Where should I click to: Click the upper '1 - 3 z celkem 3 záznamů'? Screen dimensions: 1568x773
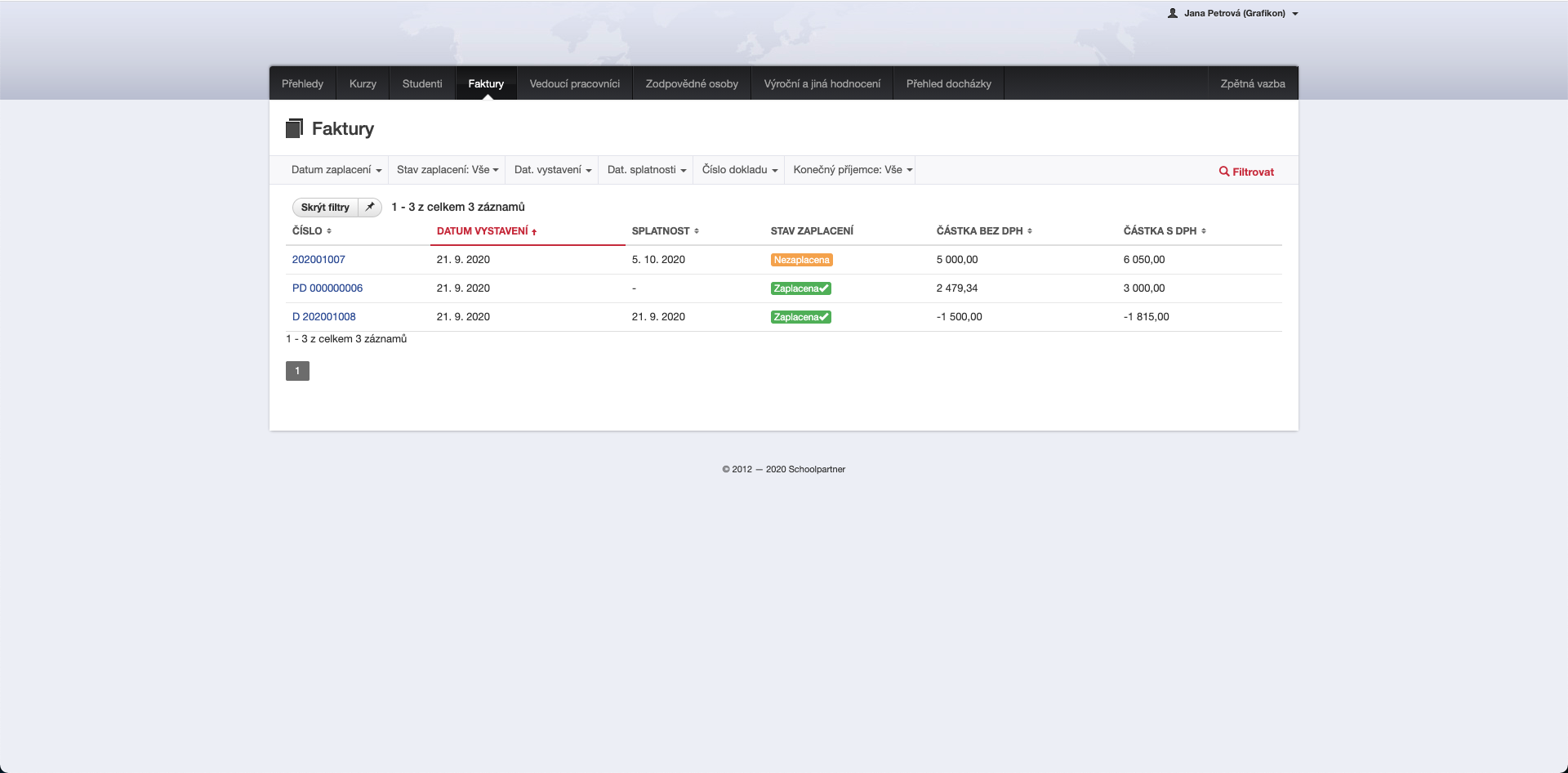pyautogui.click(x=458, y=207)
